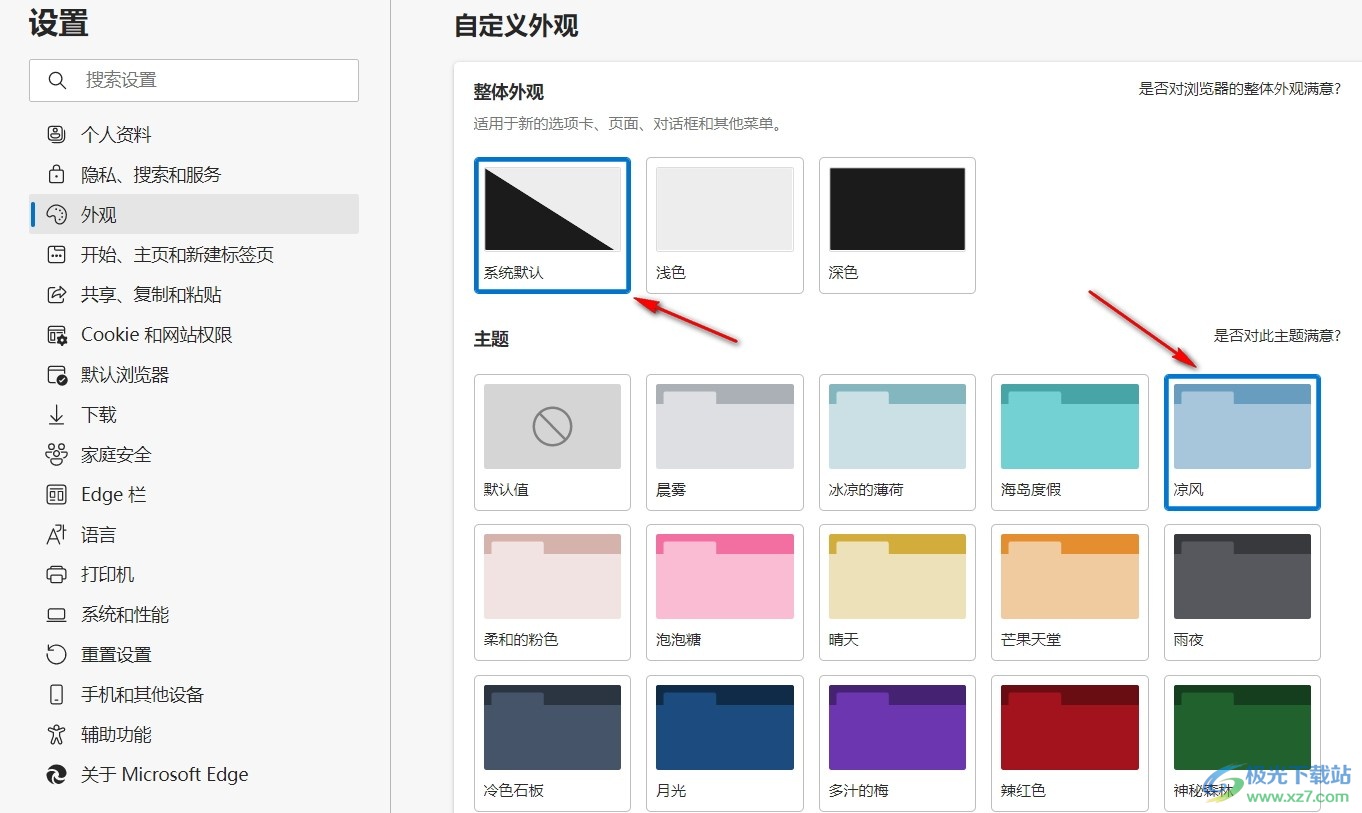Click 是否对此主题满意? link
This screenshot has height=813, width=1362.
point(1278,336)
